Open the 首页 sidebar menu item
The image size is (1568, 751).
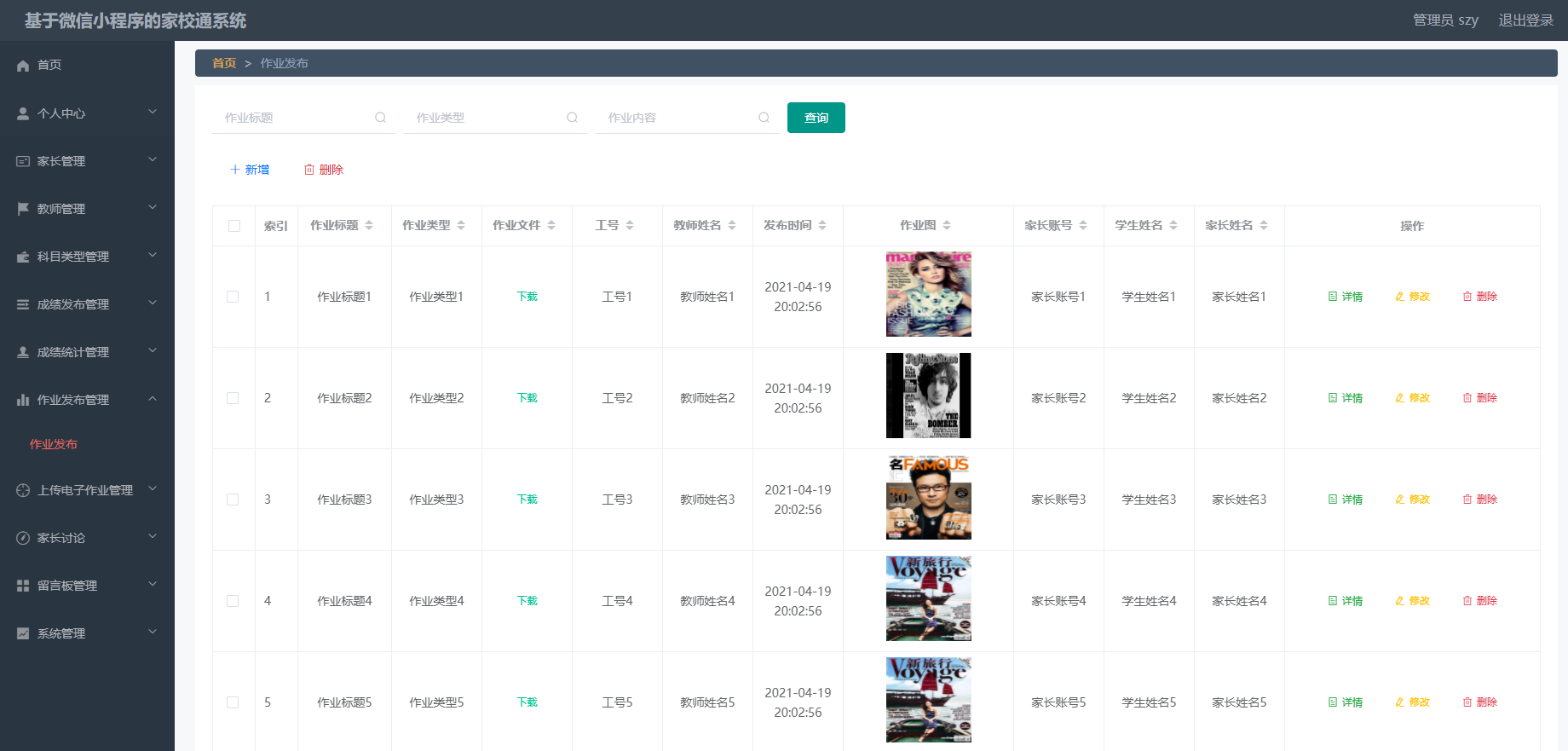point(87,65)
